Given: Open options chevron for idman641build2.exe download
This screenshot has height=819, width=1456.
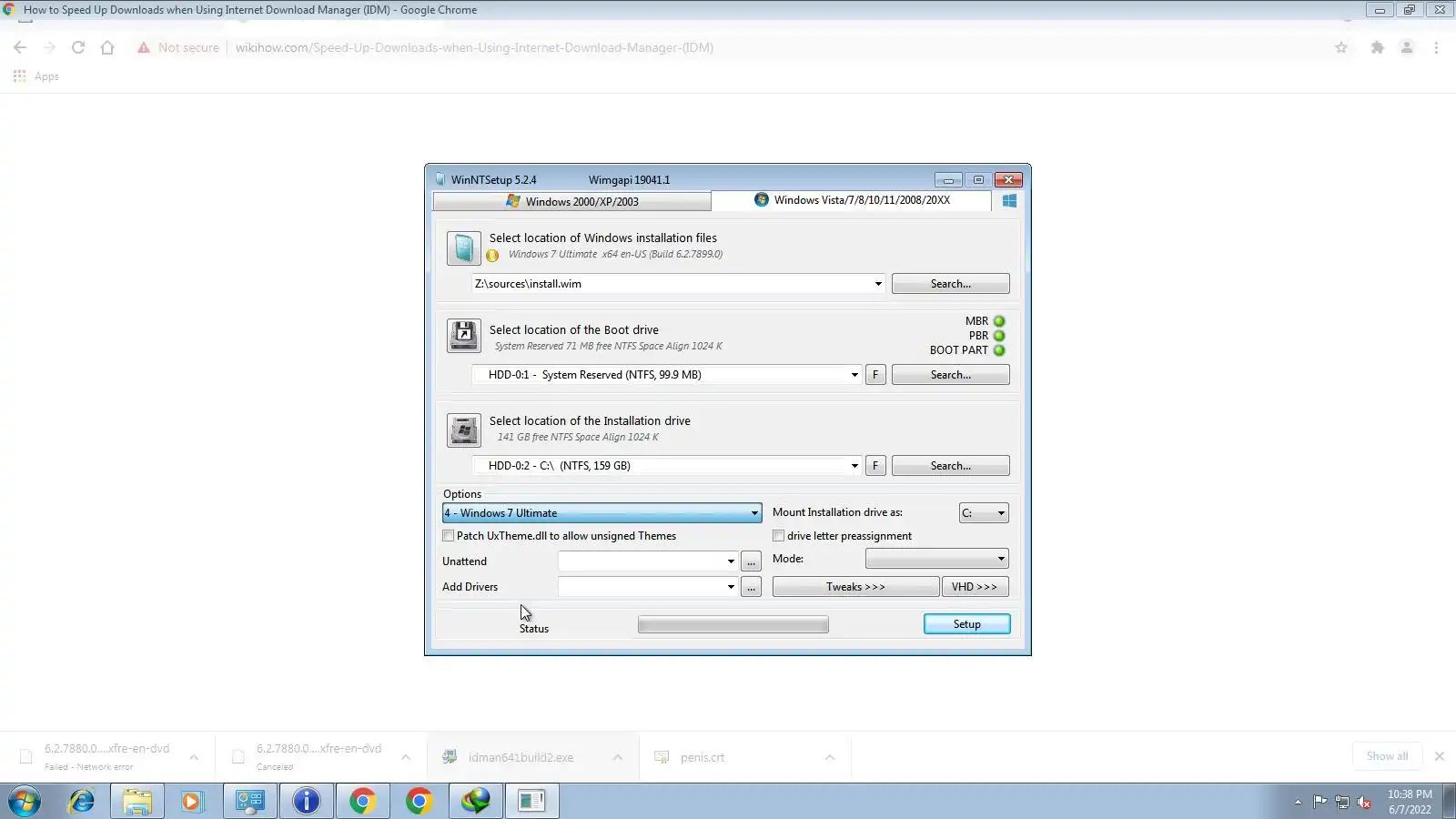Looking at the screenshot, I should pos(618,757).
